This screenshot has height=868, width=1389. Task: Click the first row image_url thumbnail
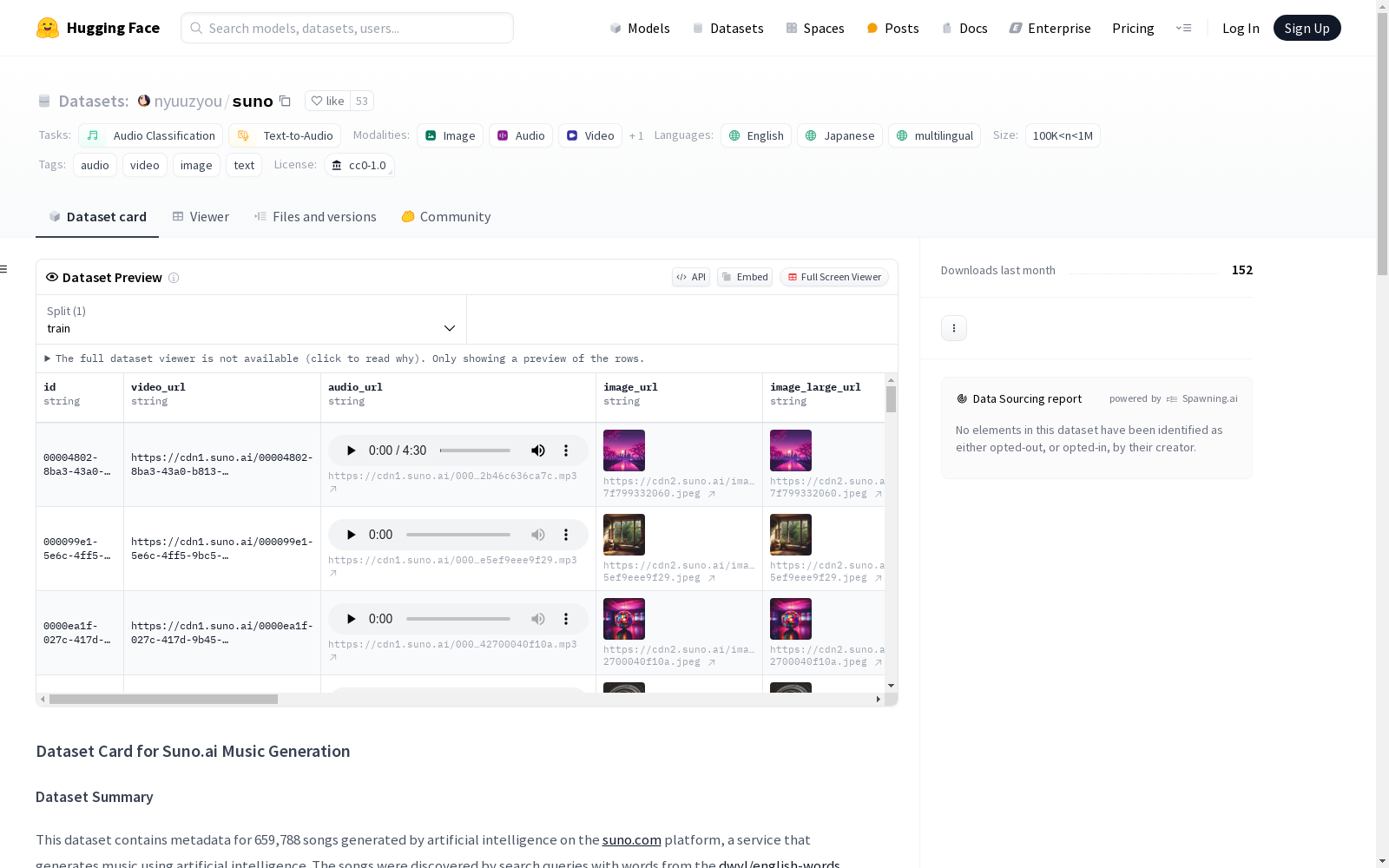(624, 450)
